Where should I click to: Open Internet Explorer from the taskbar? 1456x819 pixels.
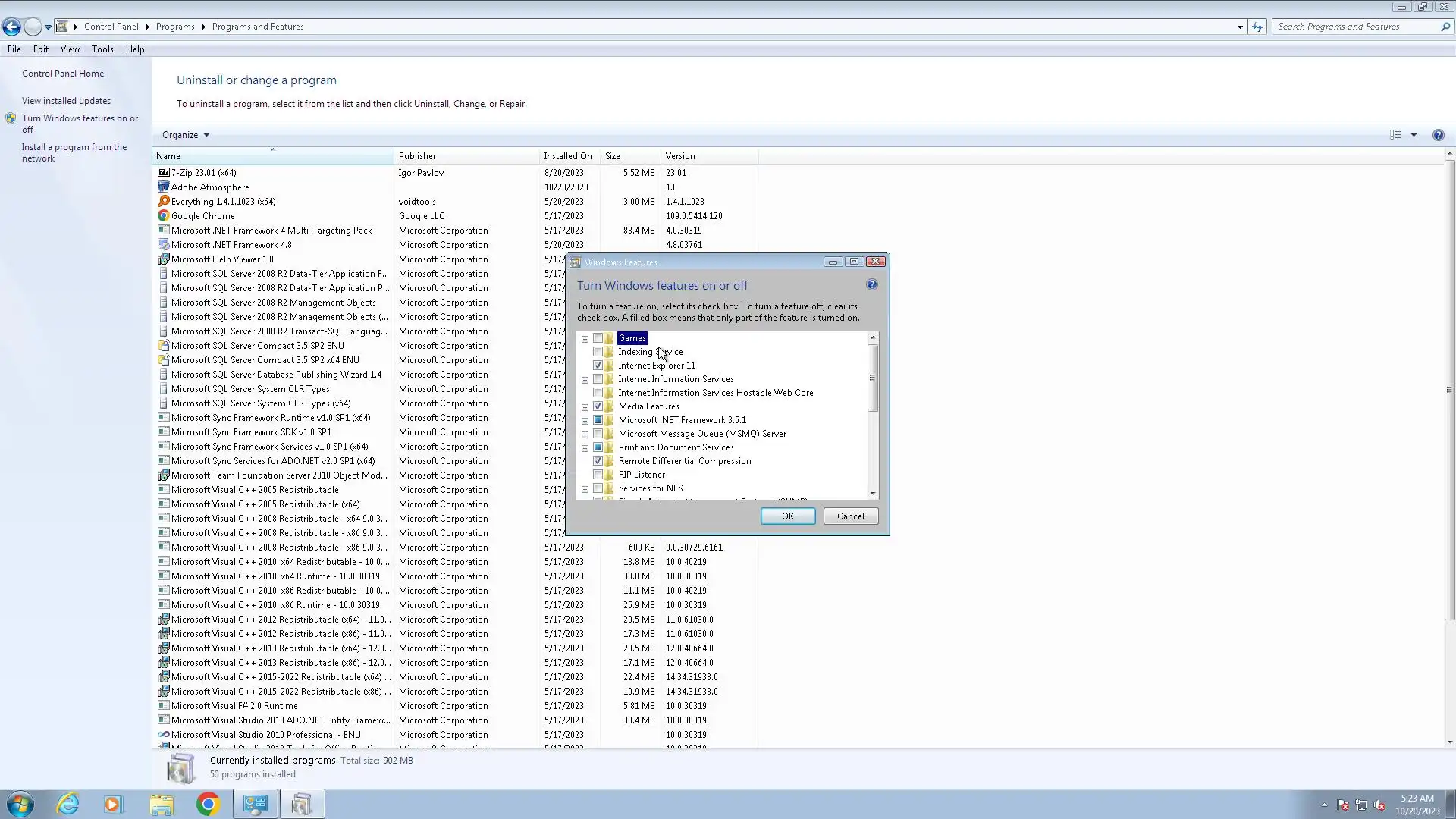[68, 804]
